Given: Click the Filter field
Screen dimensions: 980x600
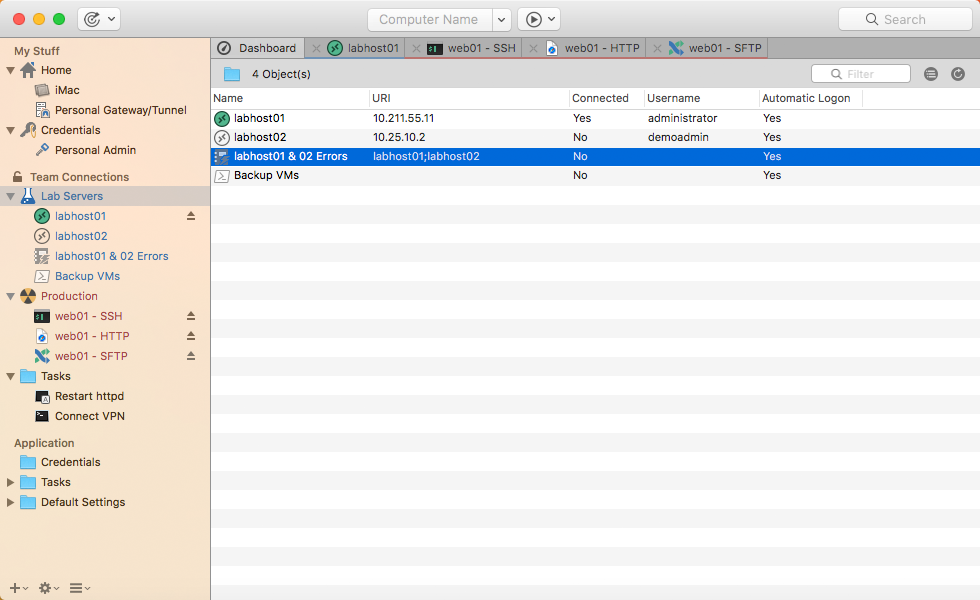Looking at the screenshot, I should (861, 74).
